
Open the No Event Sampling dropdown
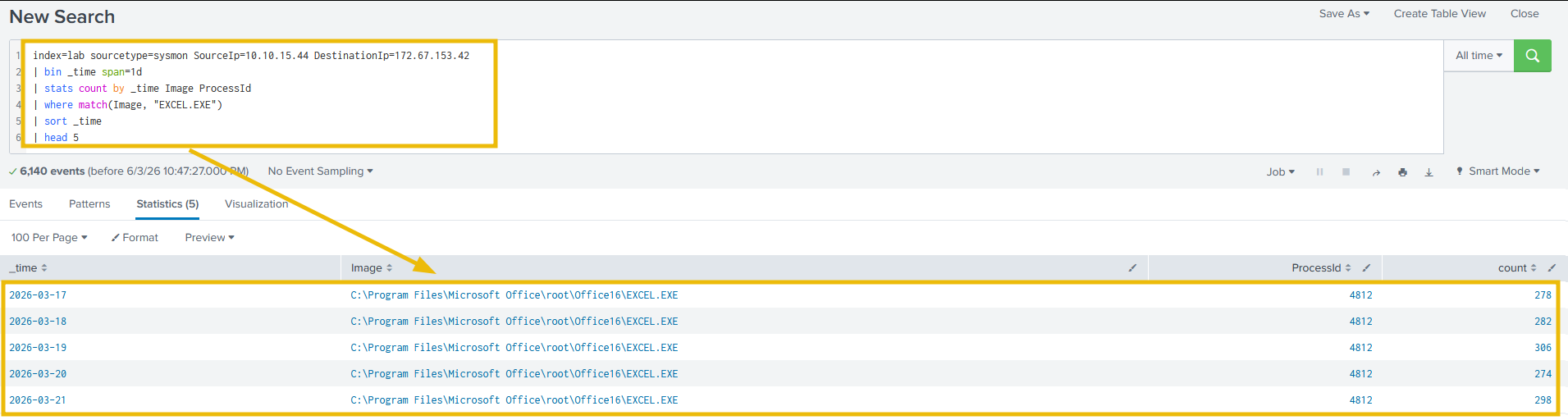320,171
